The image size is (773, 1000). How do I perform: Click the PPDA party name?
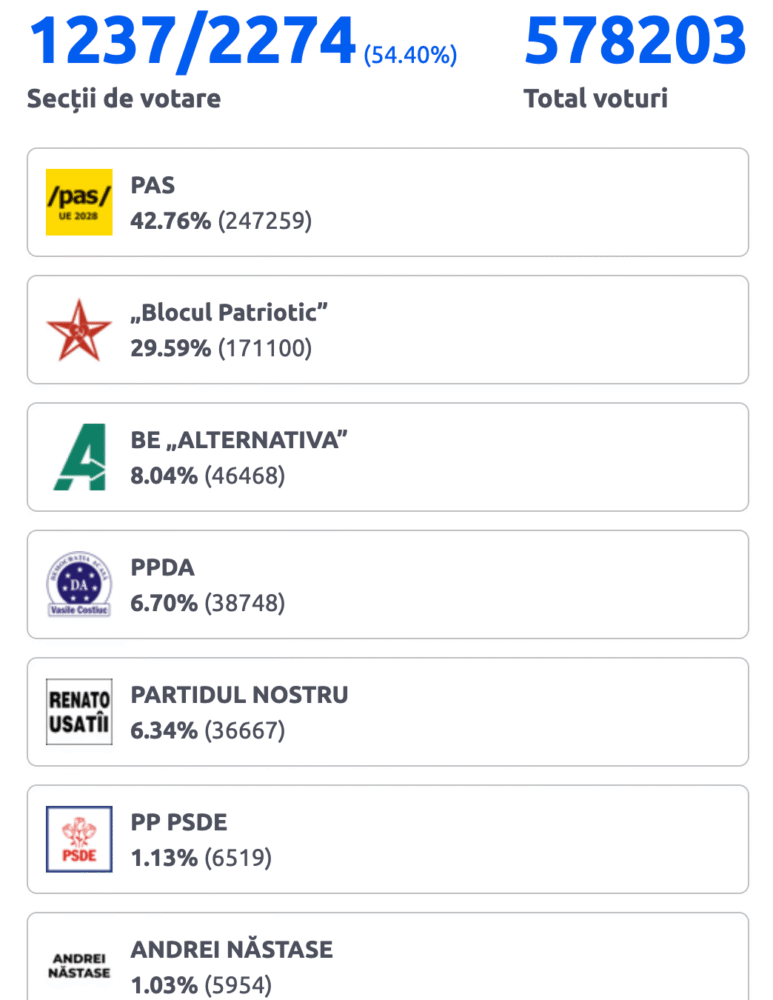(x=163, y=568)
